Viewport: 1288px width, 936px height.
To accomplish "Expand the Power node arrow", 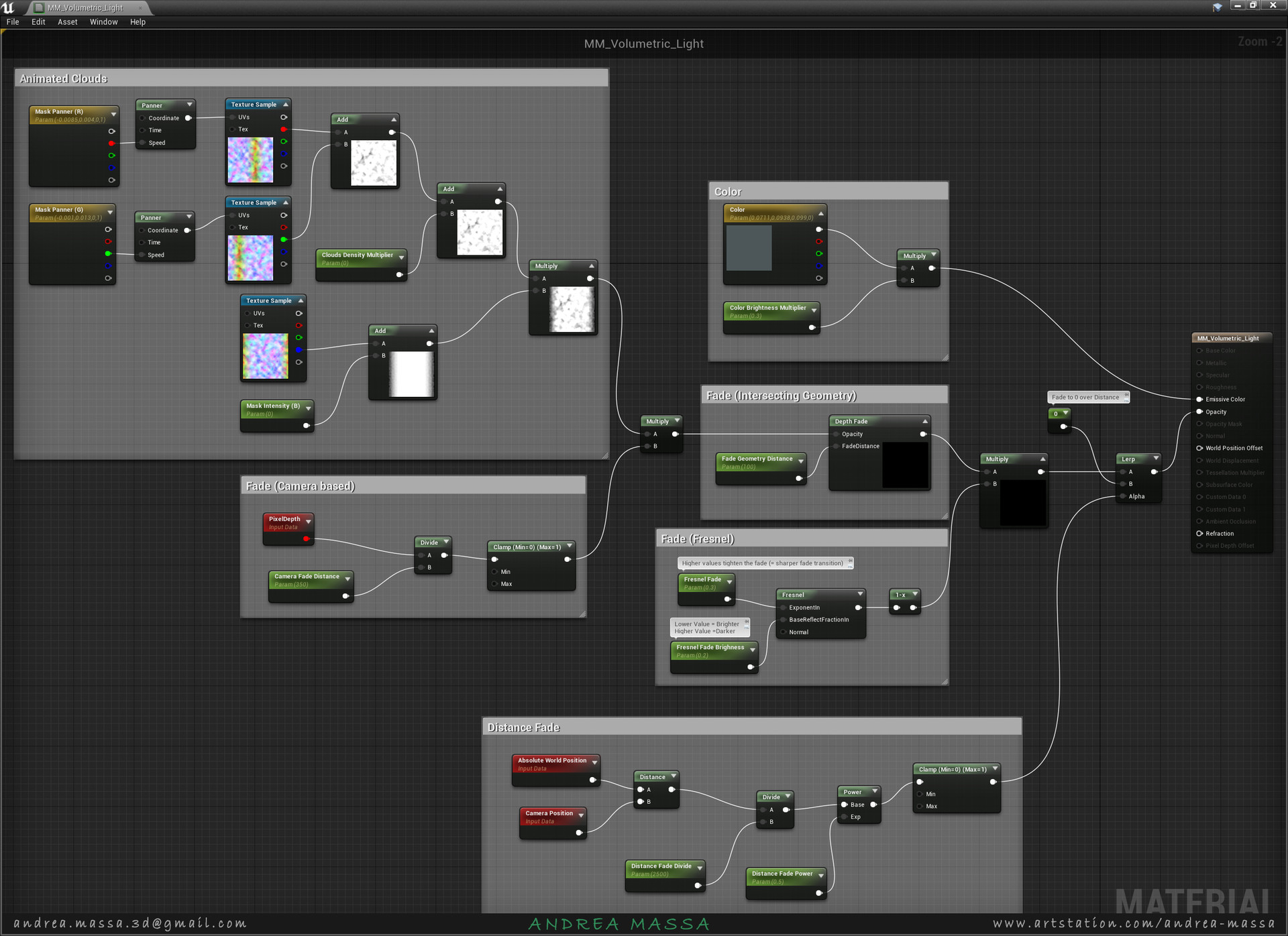I will click(875, 792).
